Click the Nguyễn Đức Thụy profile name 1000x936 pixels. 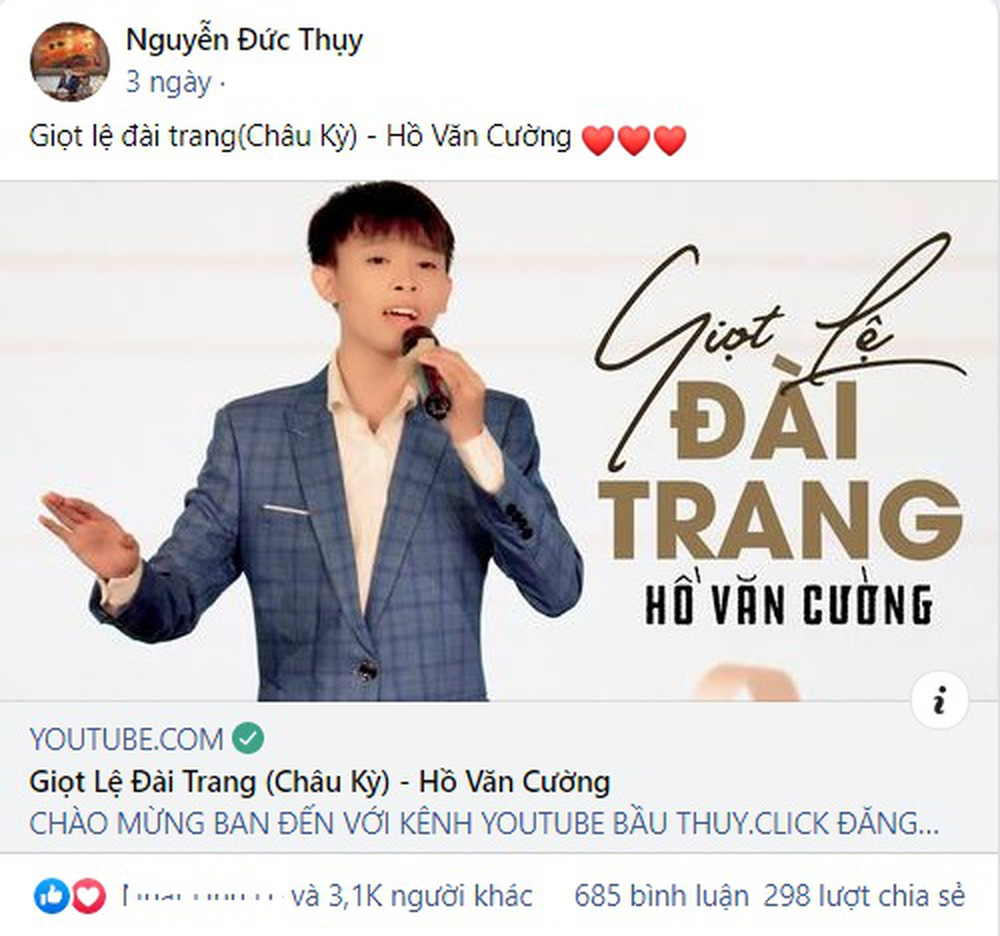(x=244, y=40)
